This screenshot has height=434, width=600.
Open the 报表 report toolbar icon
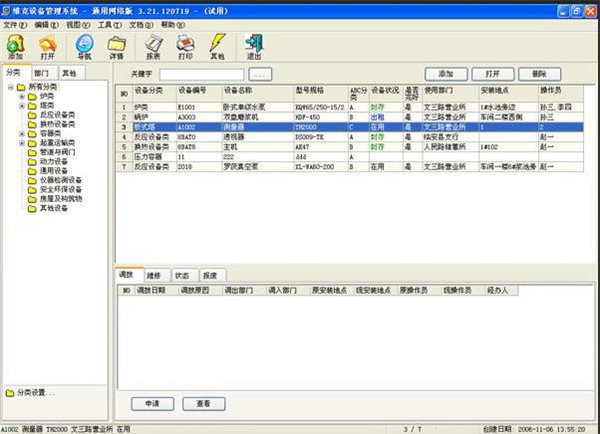[153, 47]
